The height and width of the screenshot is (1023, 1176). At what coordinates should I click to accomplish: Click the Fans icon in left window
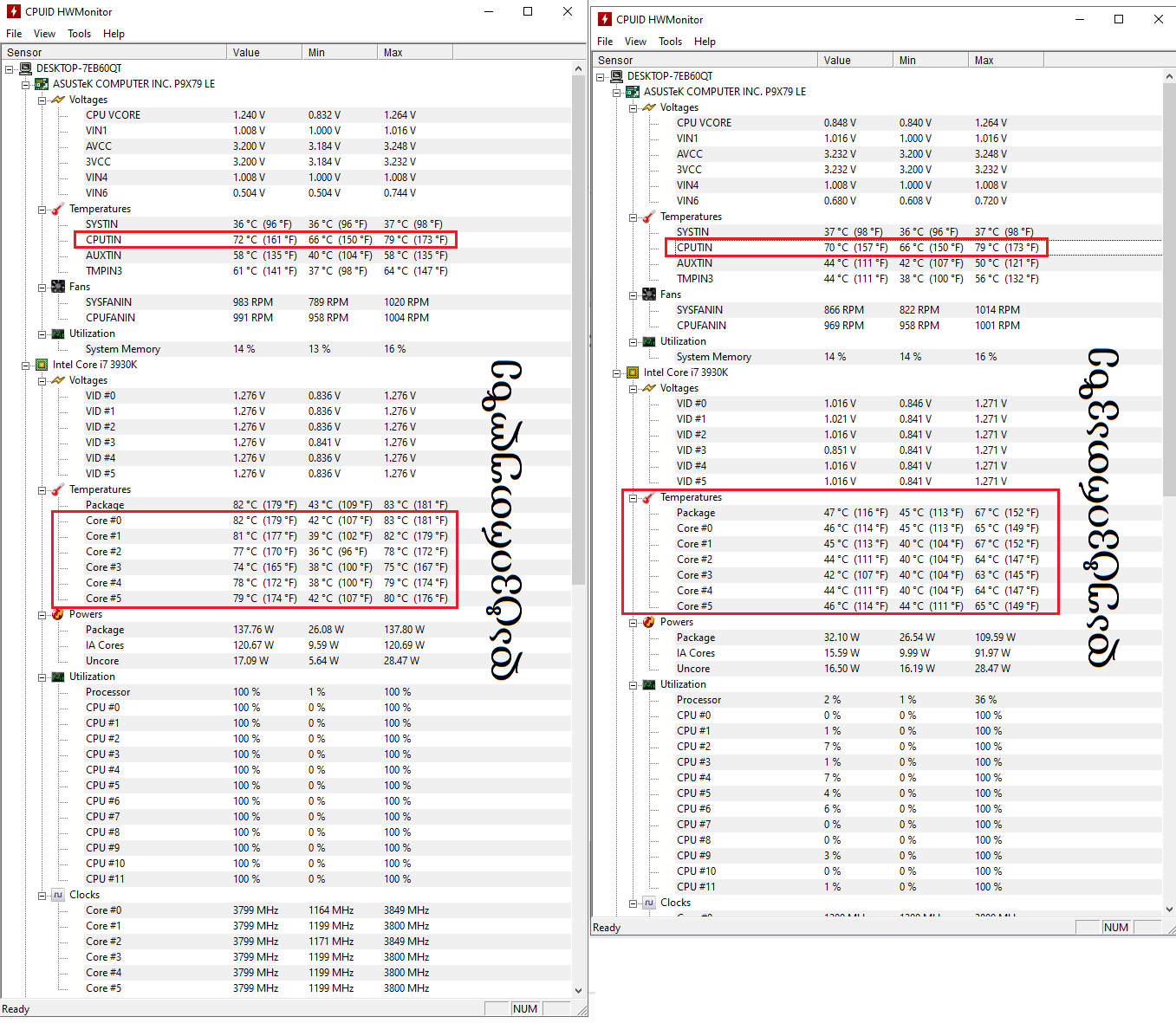pyautogui.click(x=58, y=287)
